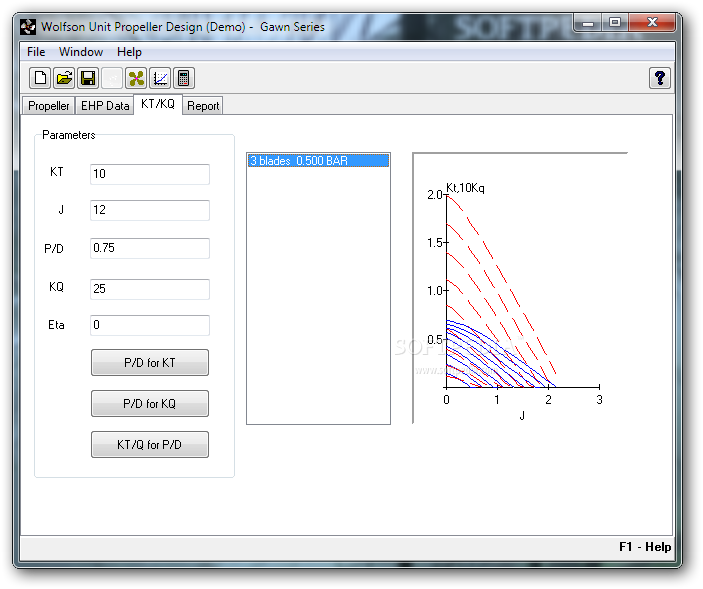
Task: Minimize the Wolfson Unit window
Action: click(588, 23)
